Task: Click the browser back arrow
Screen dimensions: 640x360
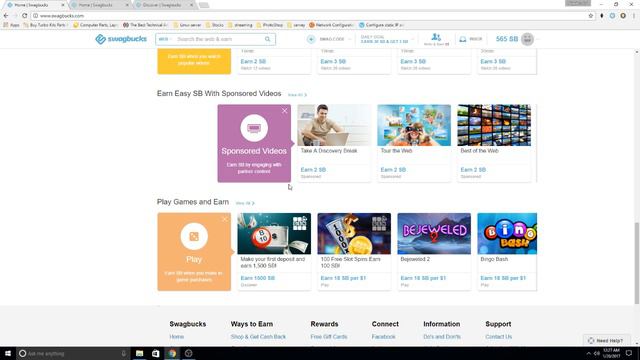Action: (6, 16)
